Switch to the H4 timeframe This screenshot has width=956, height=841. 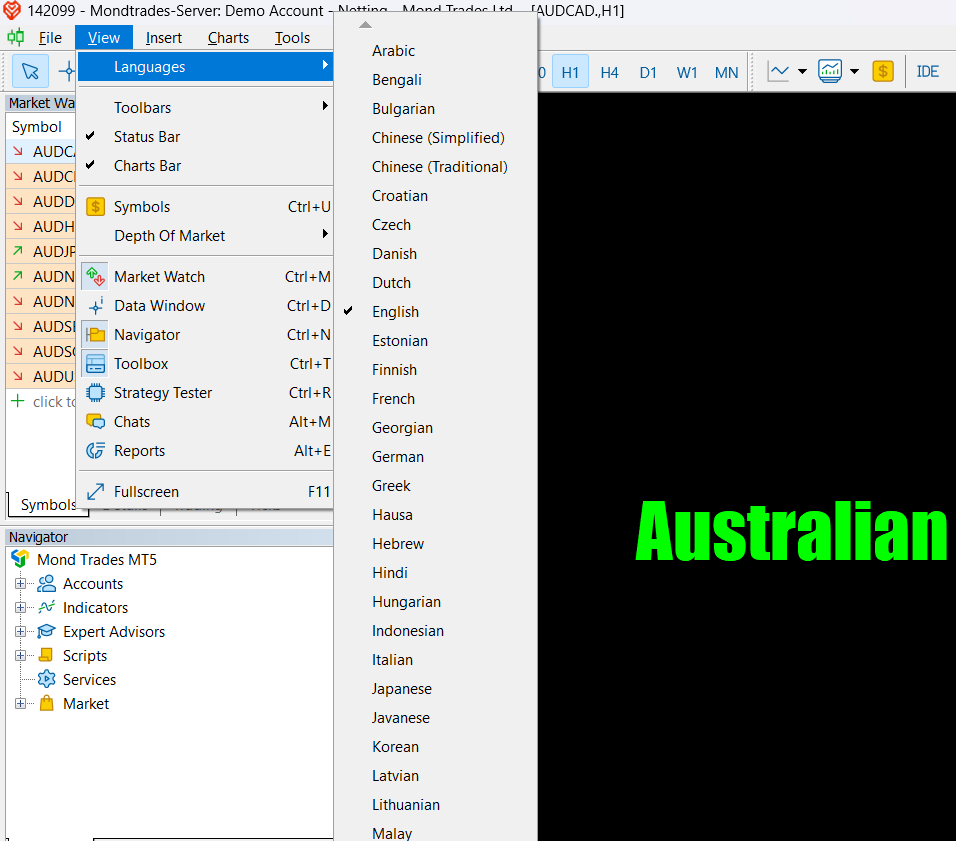coord(609,72)
